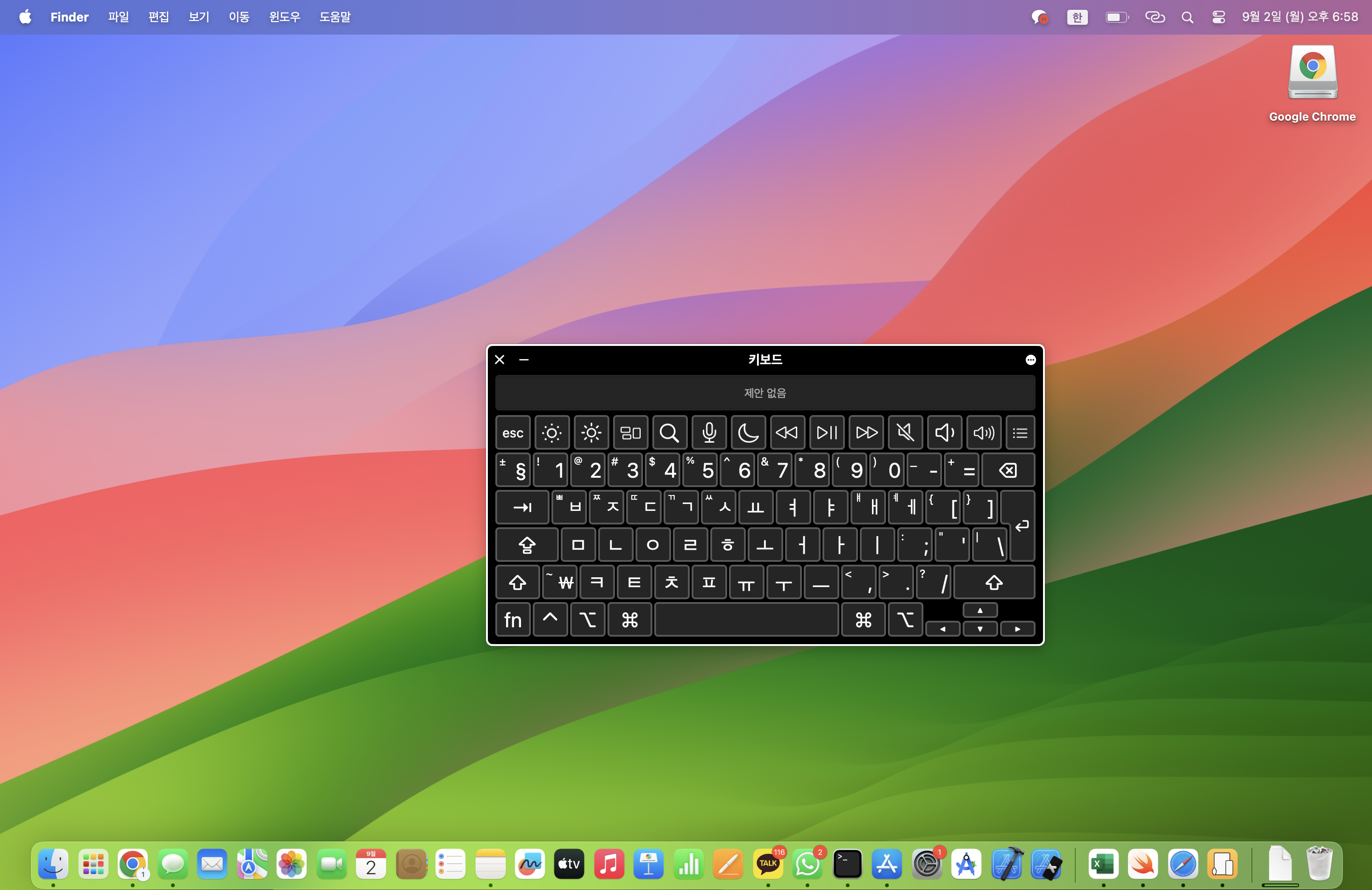
Task: Toggle the fn modifier key
Action: [x=513, y=619]
